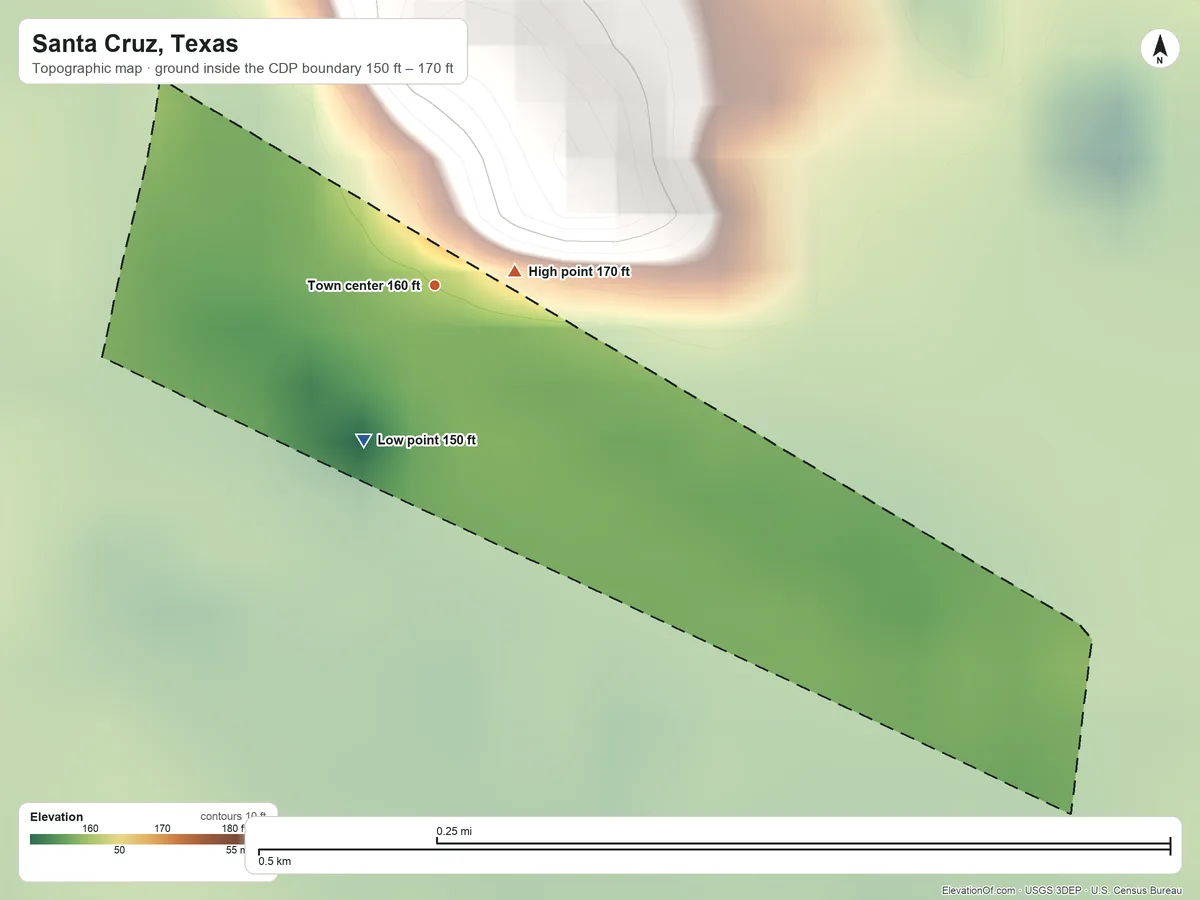Click the High point red triangle marker
Screen dimensions: 1200x900
point(515,271)
